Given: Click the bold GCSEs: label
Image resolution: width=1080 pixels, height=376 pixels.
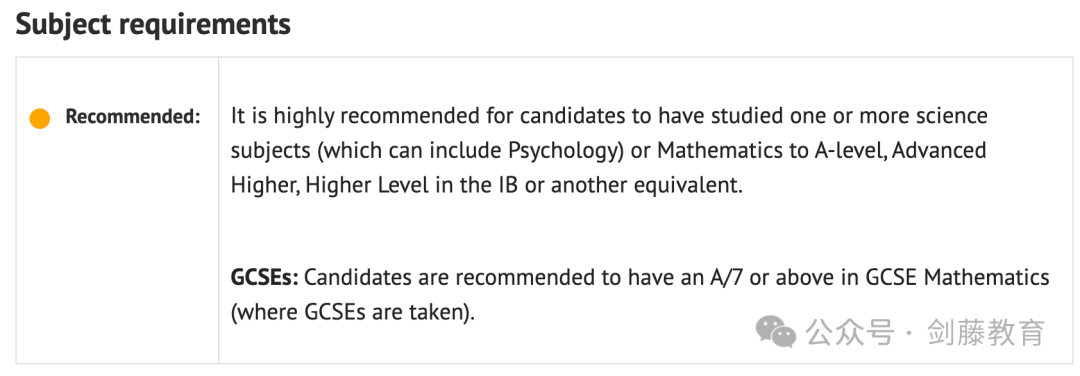Looking at the screenshot, I should [x=264, y=278].
